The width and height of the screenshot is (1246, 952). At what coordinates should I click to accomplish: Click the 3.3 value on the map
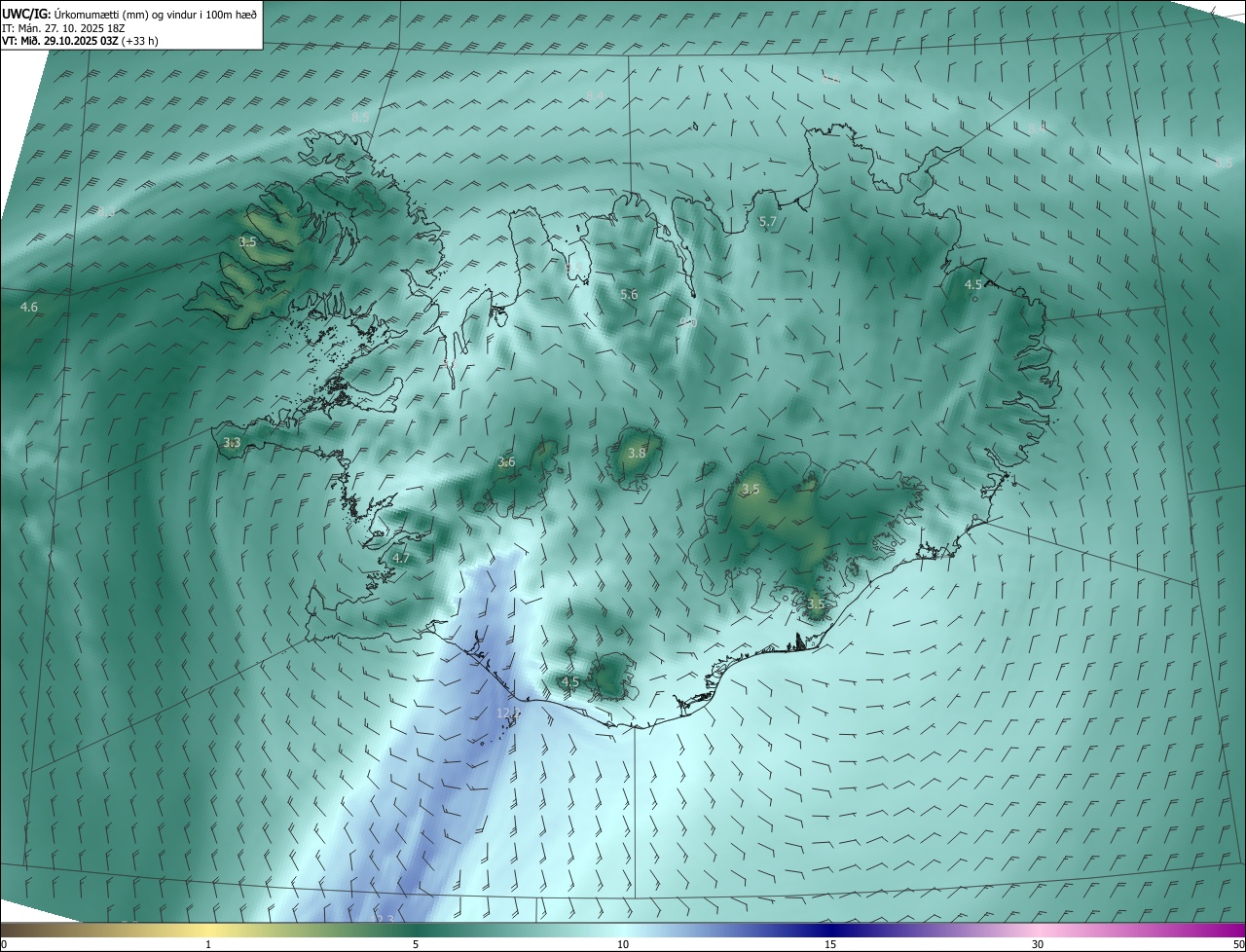[x=232, y=443]
